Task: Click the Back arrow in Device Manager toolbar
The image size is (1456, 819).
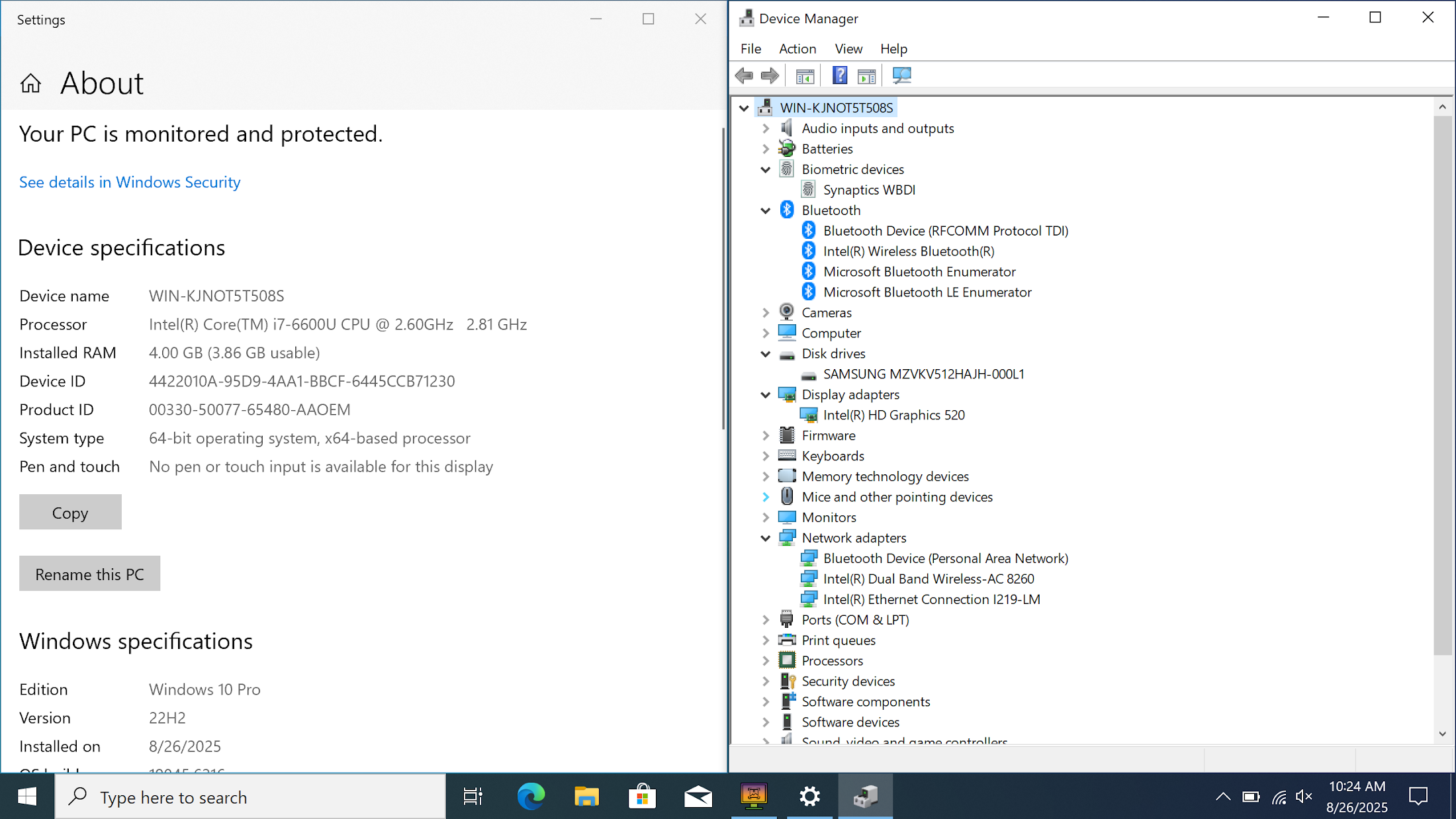Action: [x=744, y=75]
